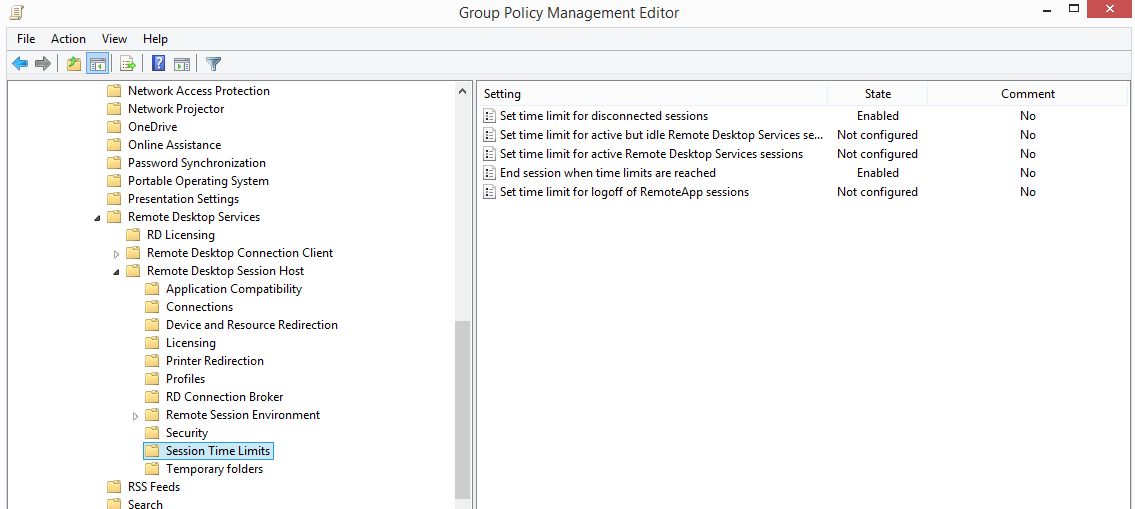Screen dimensions: 1135x509
Task: Toggle the console tree pane icon
Action: [x=97, y=64]
